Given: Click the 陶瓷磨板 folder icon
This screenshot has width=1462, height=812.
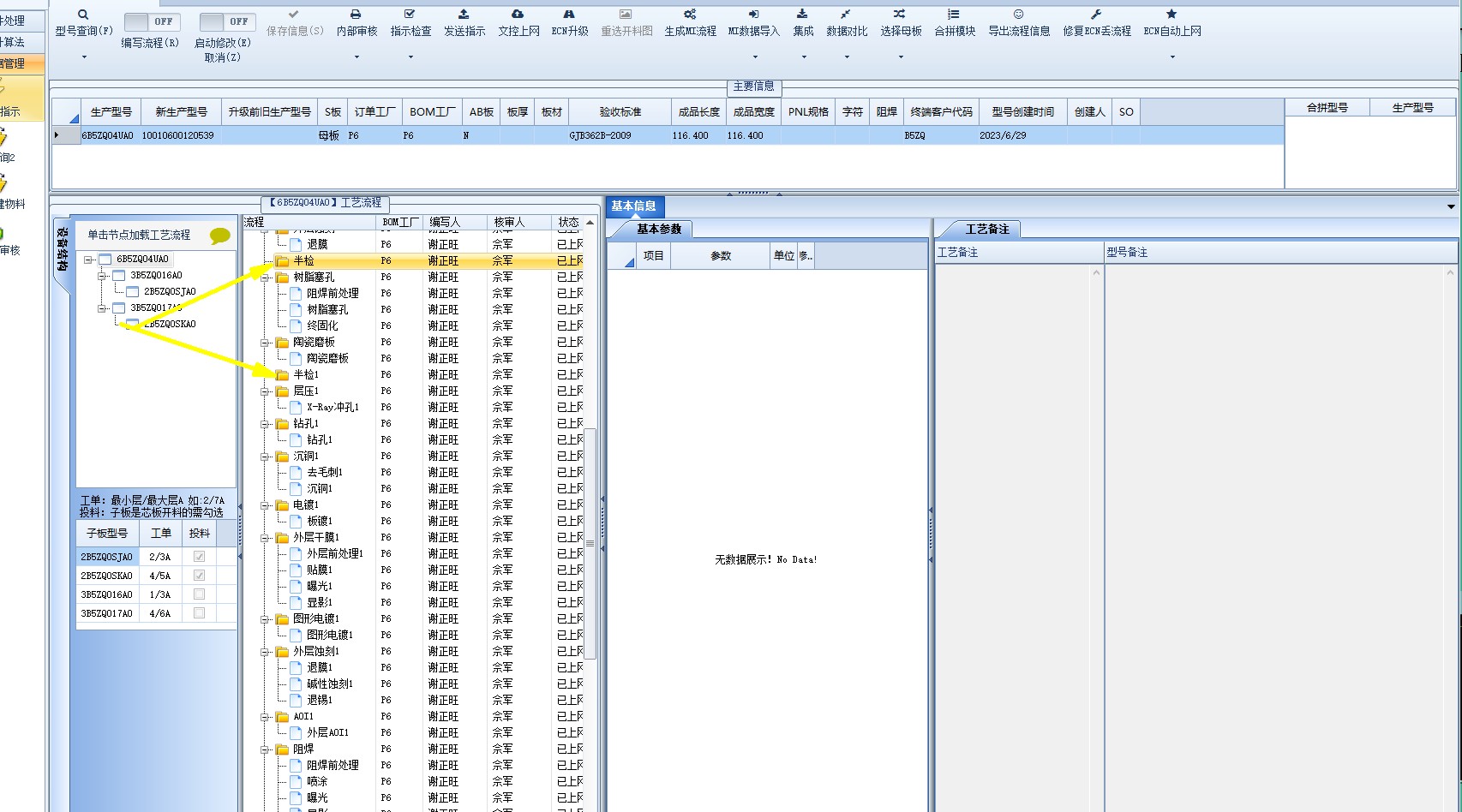Looking at the screenshot, I should (282, 343).
